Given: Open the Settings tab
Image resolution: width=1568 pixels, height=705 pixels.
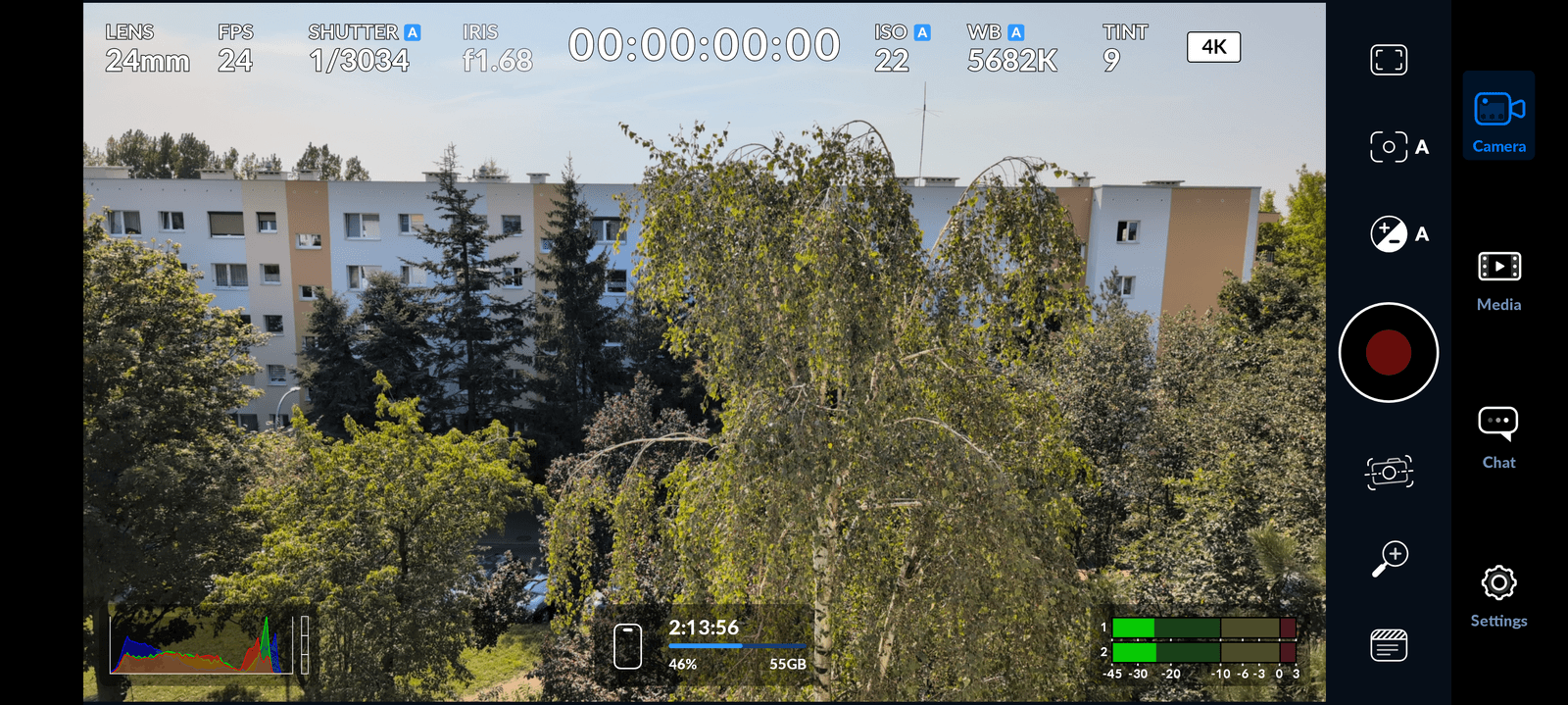Looking at the screenshot, I should [x=1498, y=596].
